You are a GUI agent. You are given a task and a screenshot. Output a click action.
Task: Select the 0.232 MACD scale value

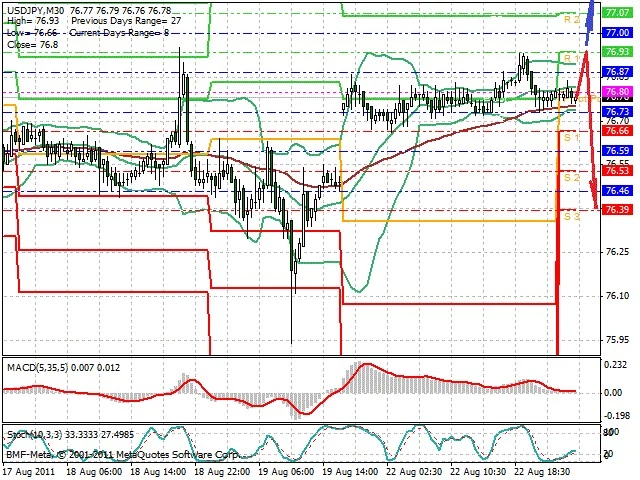(x=616, y=364)
